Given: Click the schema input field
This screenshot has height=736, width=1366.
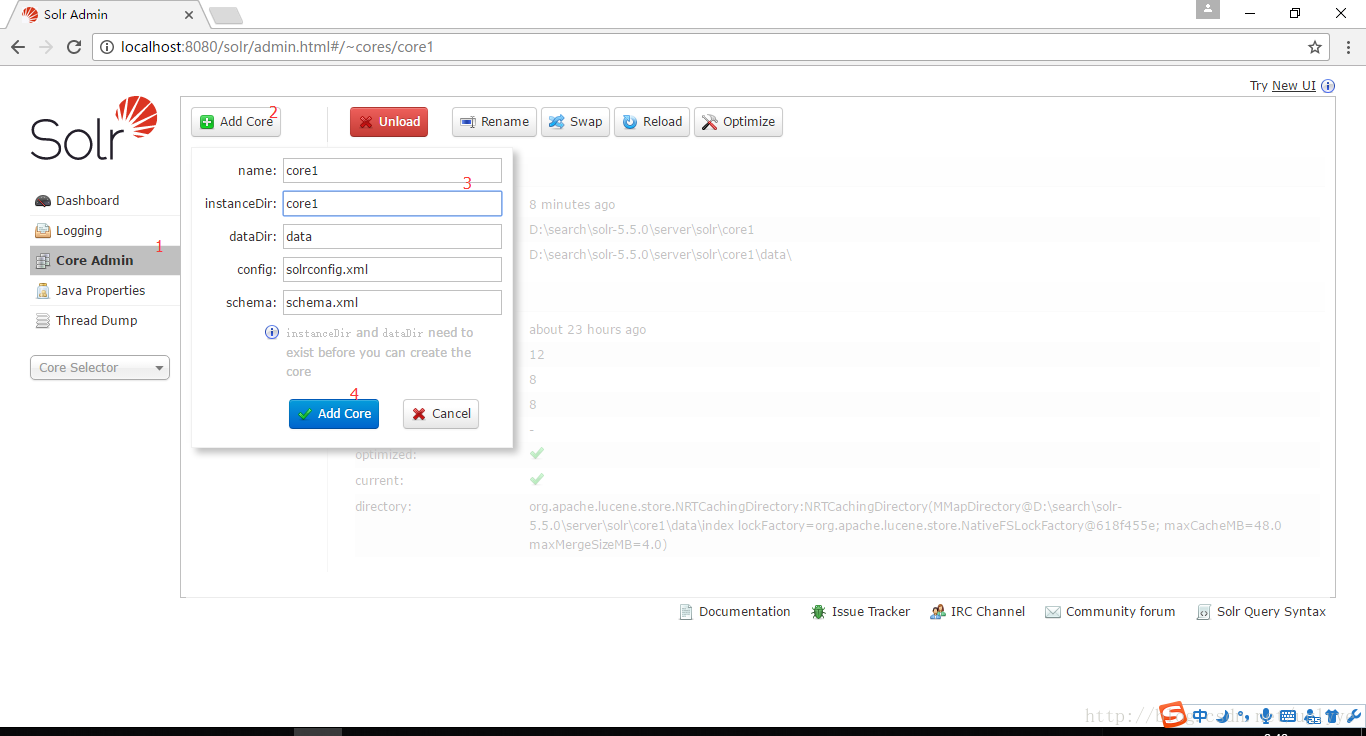Looking at the screenshot, I should (392, 302).
